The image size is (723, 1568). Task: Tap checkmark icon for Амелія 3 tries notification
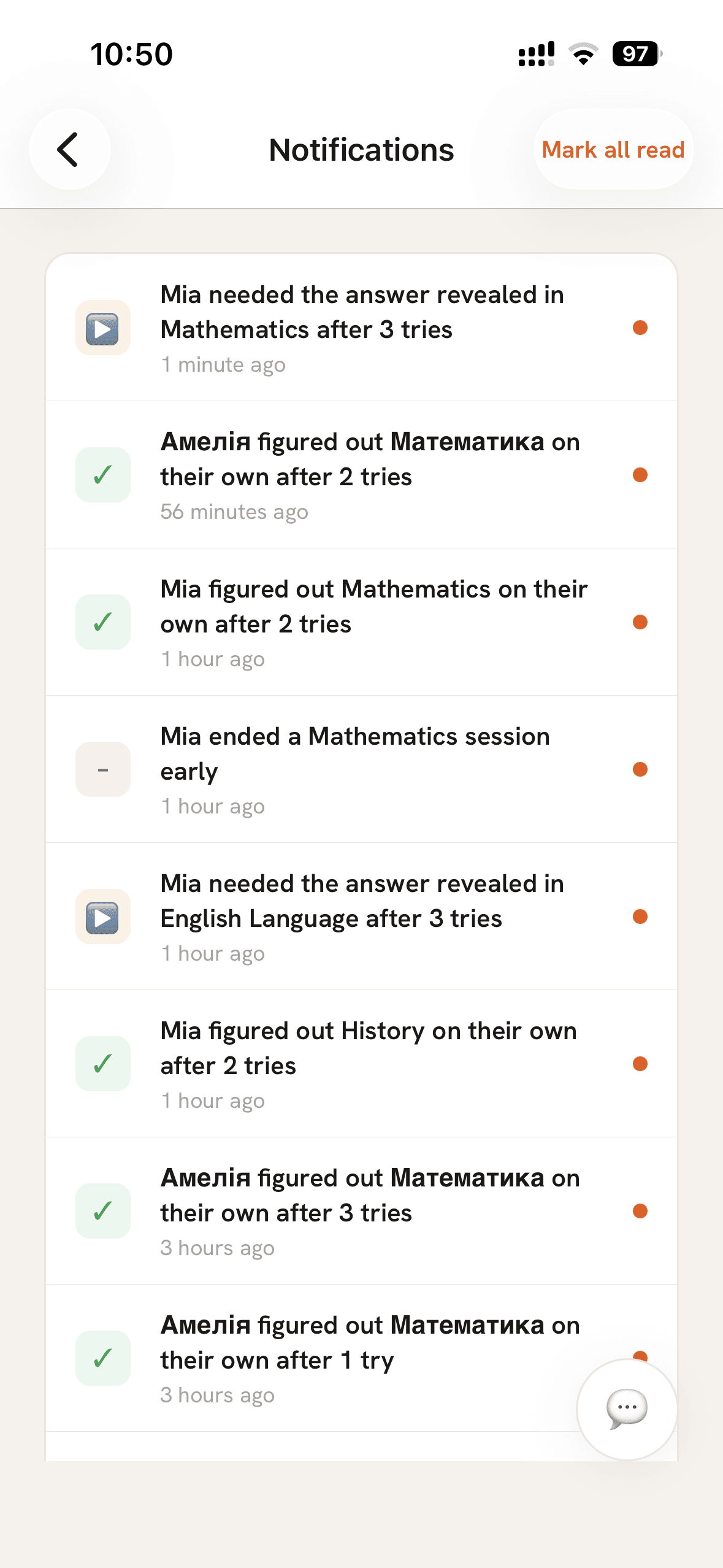(x=102, y=1211)
